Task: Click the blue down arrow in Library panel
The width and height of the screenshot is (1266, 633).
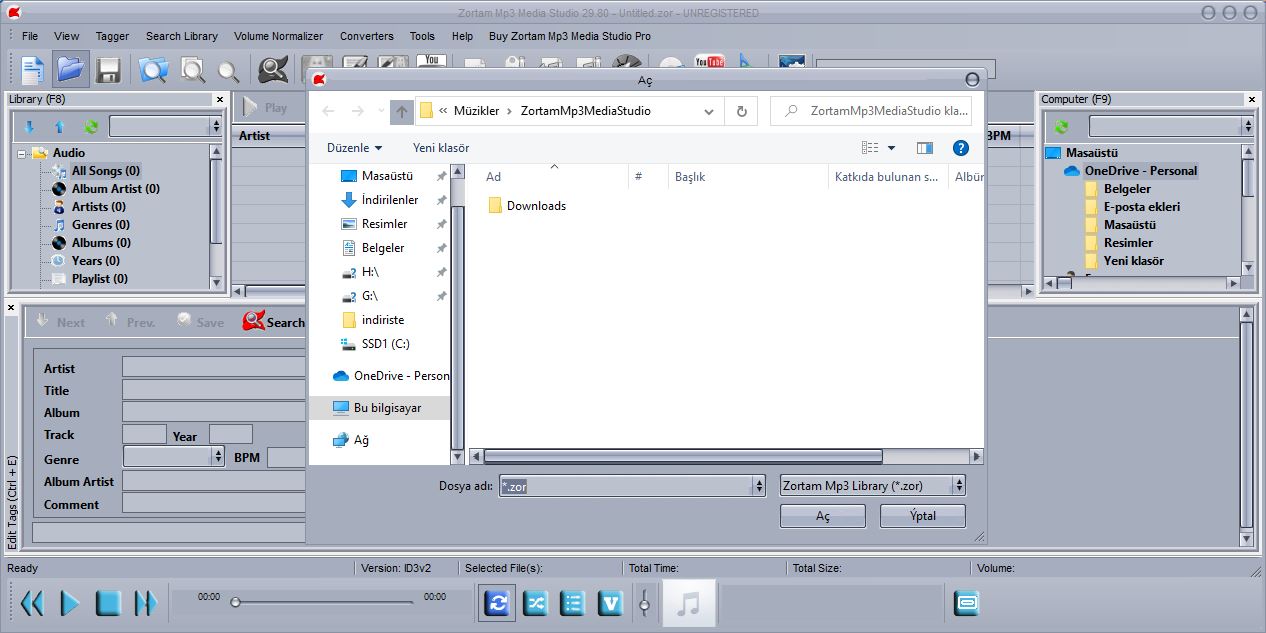Action: (x=29, y=127)
